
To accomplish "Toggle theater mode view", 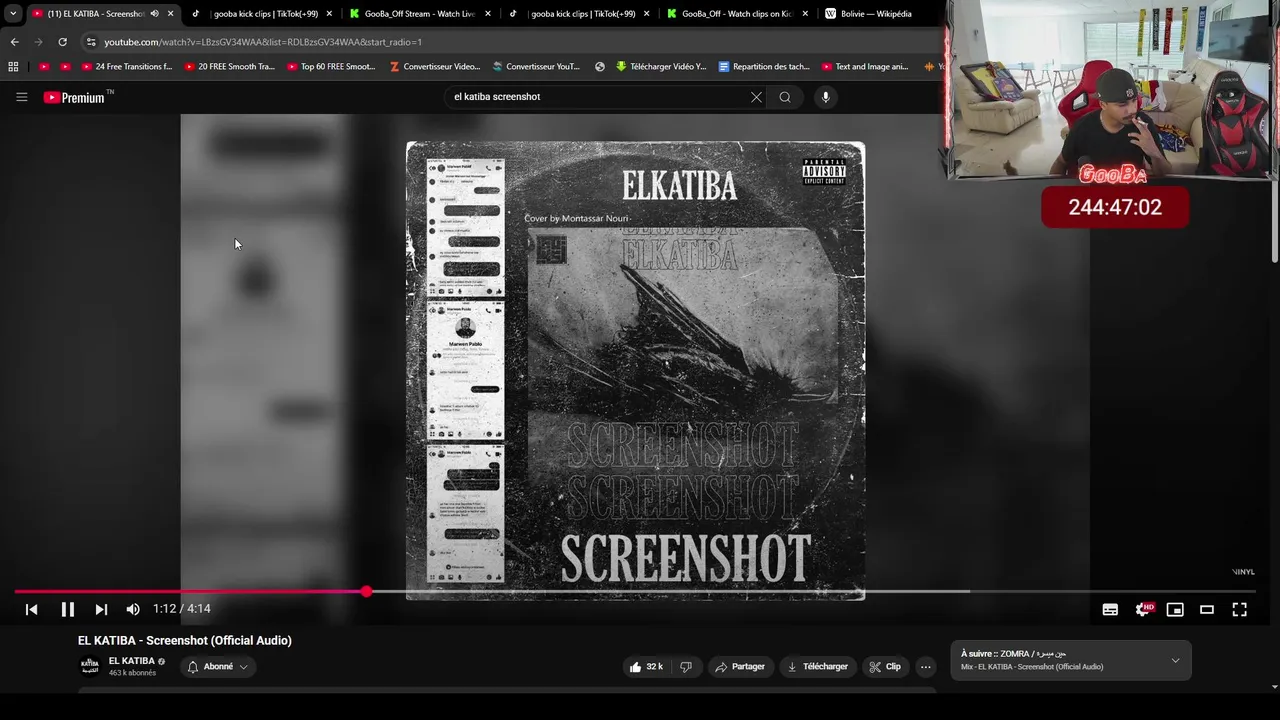I will 1207,609.
